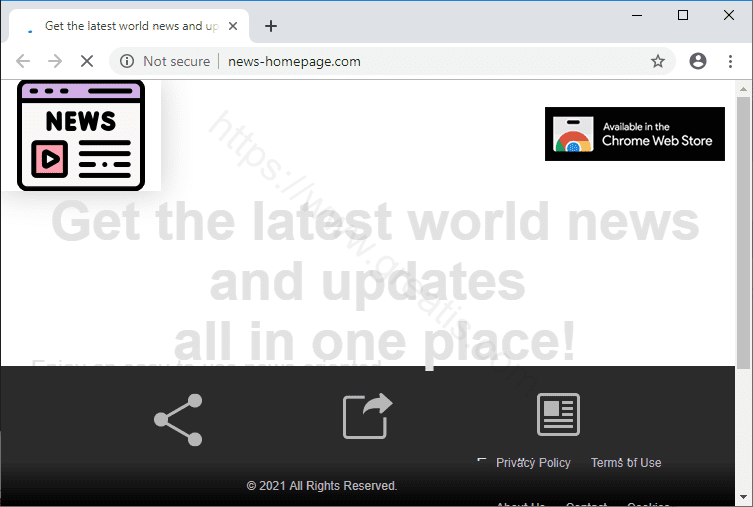This screenshot has height=507, width=753.
Task: Click the address bar URL news-homepage.com
Action: tap(294, 61)
